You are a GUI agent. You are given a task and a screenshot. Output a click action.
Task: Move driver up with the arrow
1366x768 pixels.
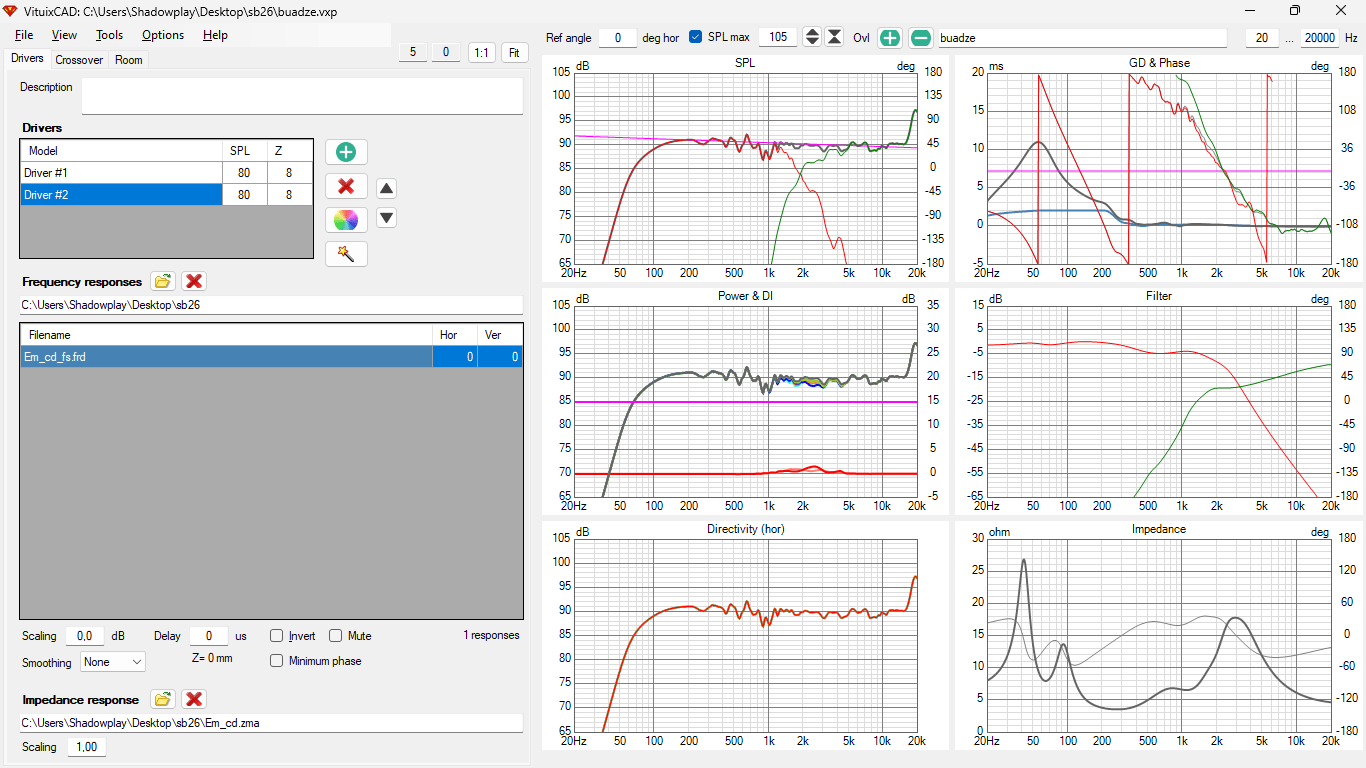[387, 188]
